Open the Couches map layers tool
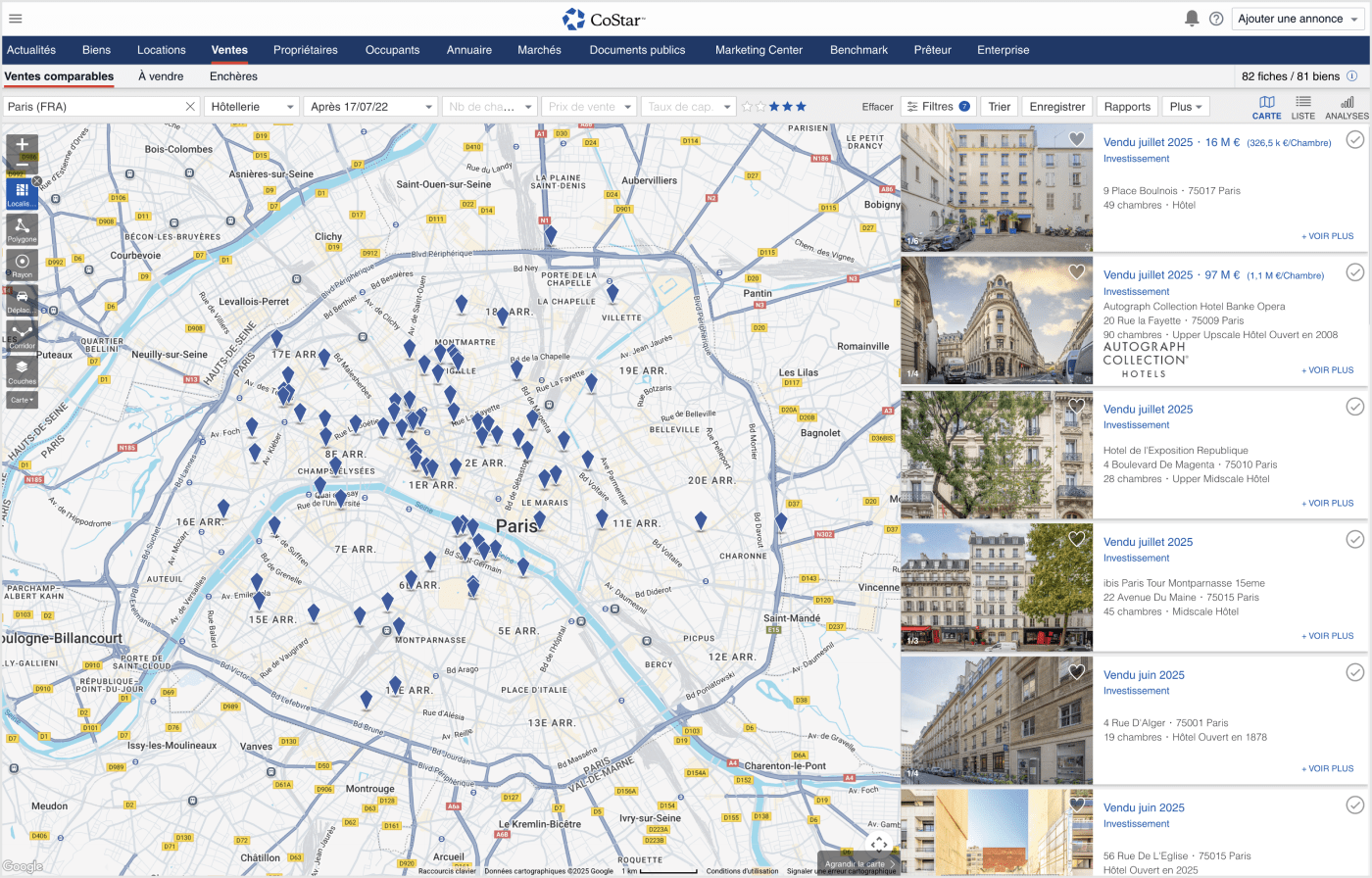Viewport: 1372px width, 878px height. [x=22, y=370]
